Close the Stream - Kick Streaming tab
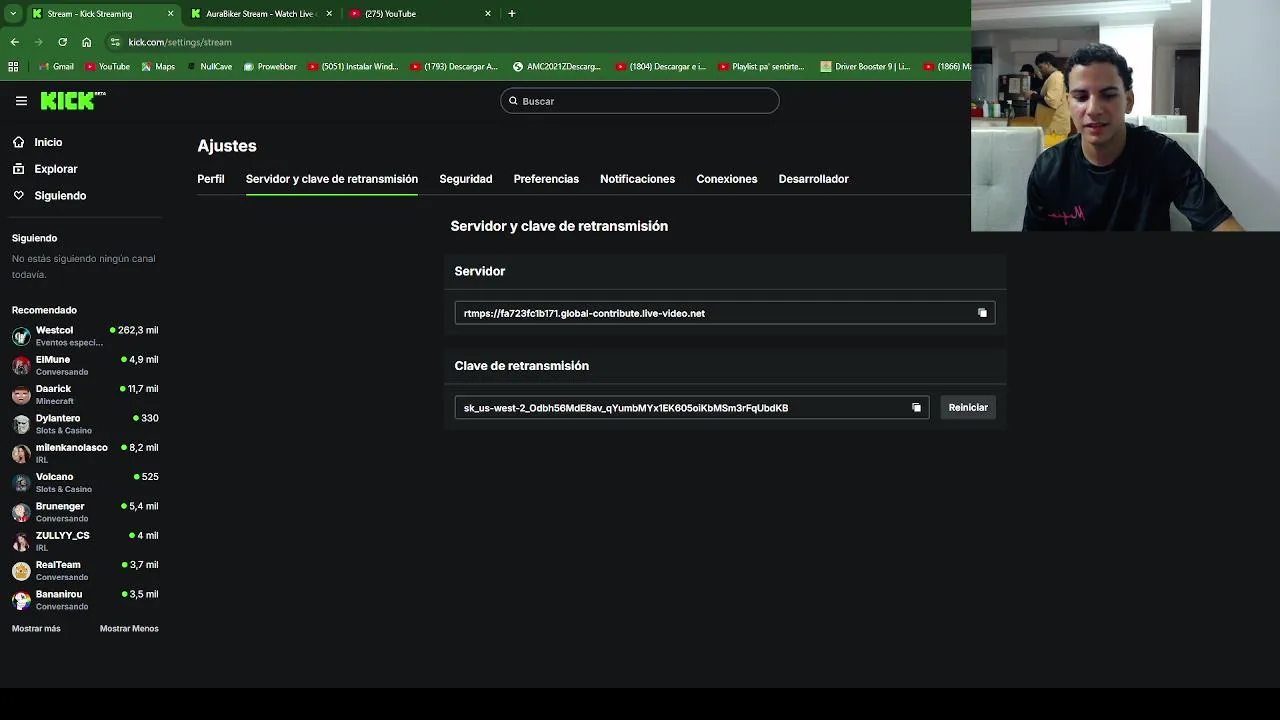Image resolution: width=1280 pixels, height=720 pixels. point(170,14)
